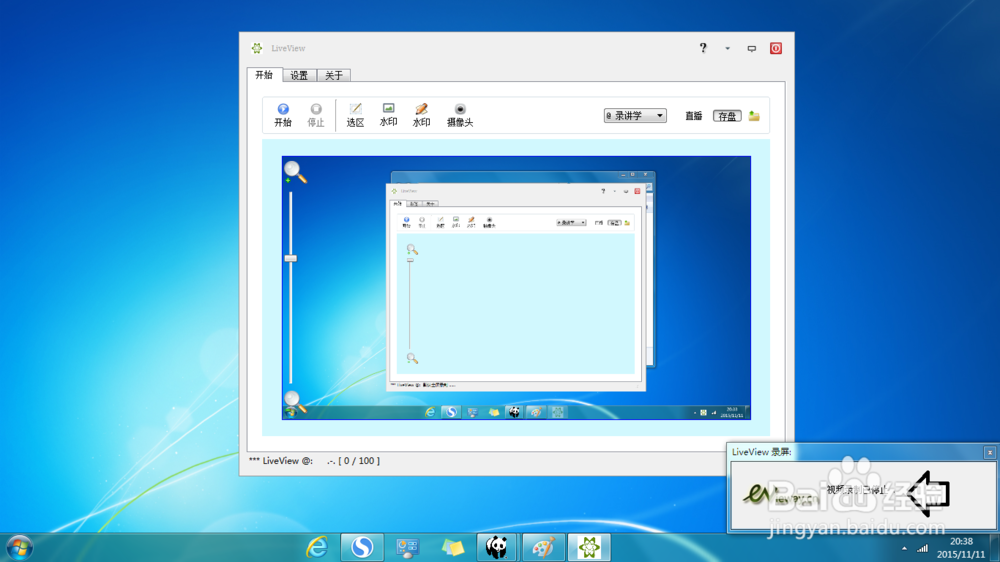1000x562 pixels.
Task: Click the [ 0 / 100 ] status text
Action: [359, 461]
